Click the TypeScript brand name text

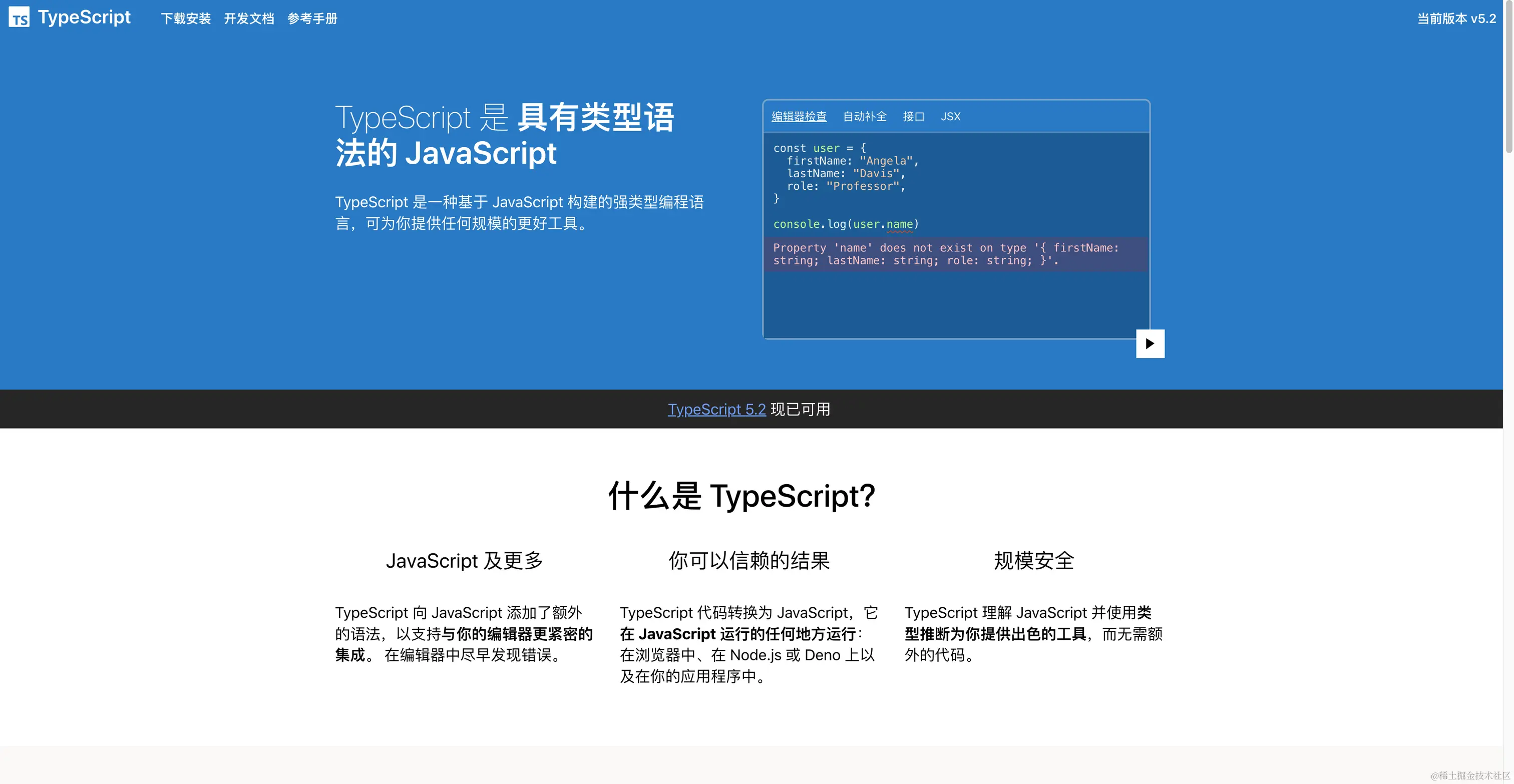pos(84,18)
